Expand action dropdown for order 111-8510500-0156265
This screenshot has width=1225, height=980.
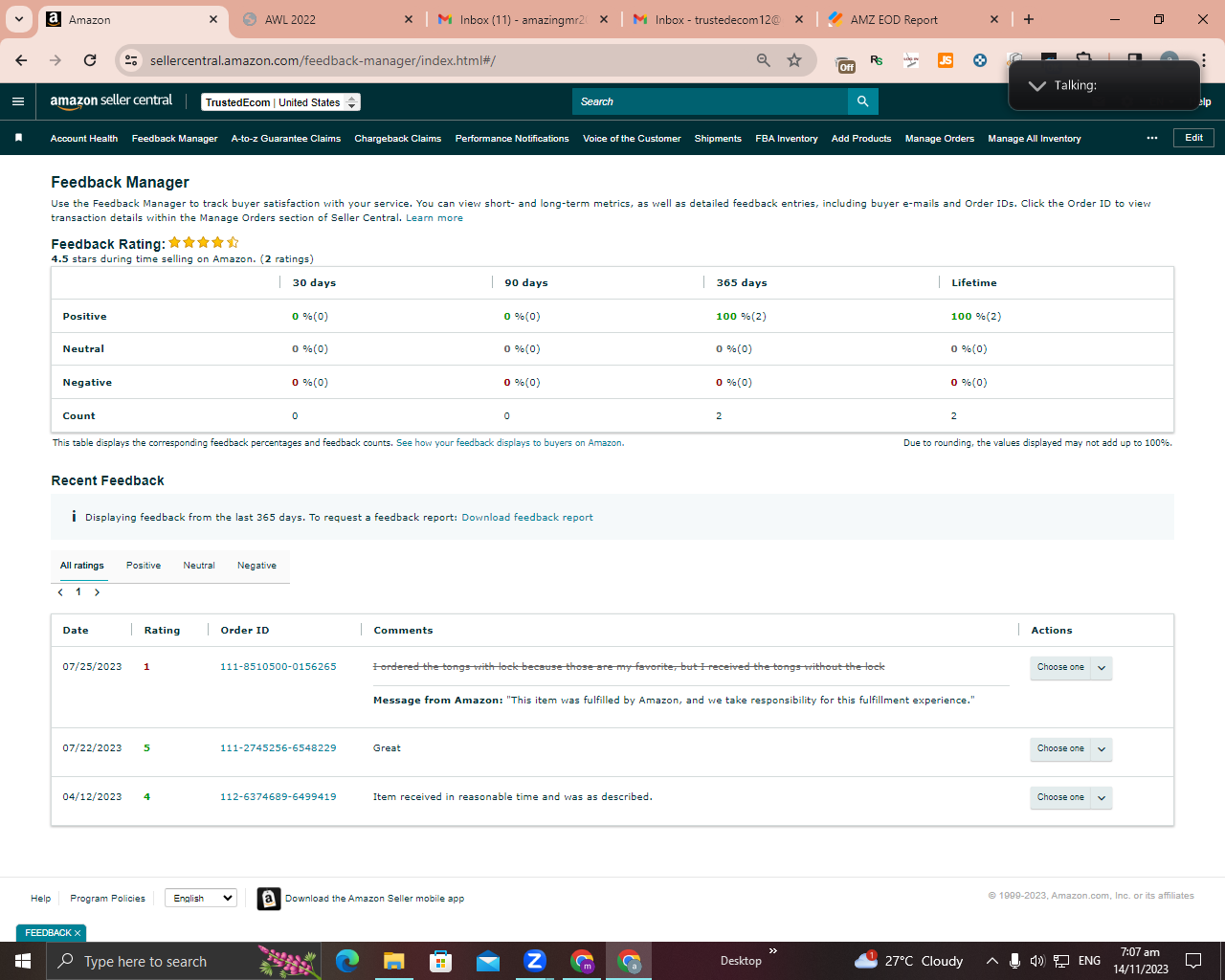pos(1102,668)
